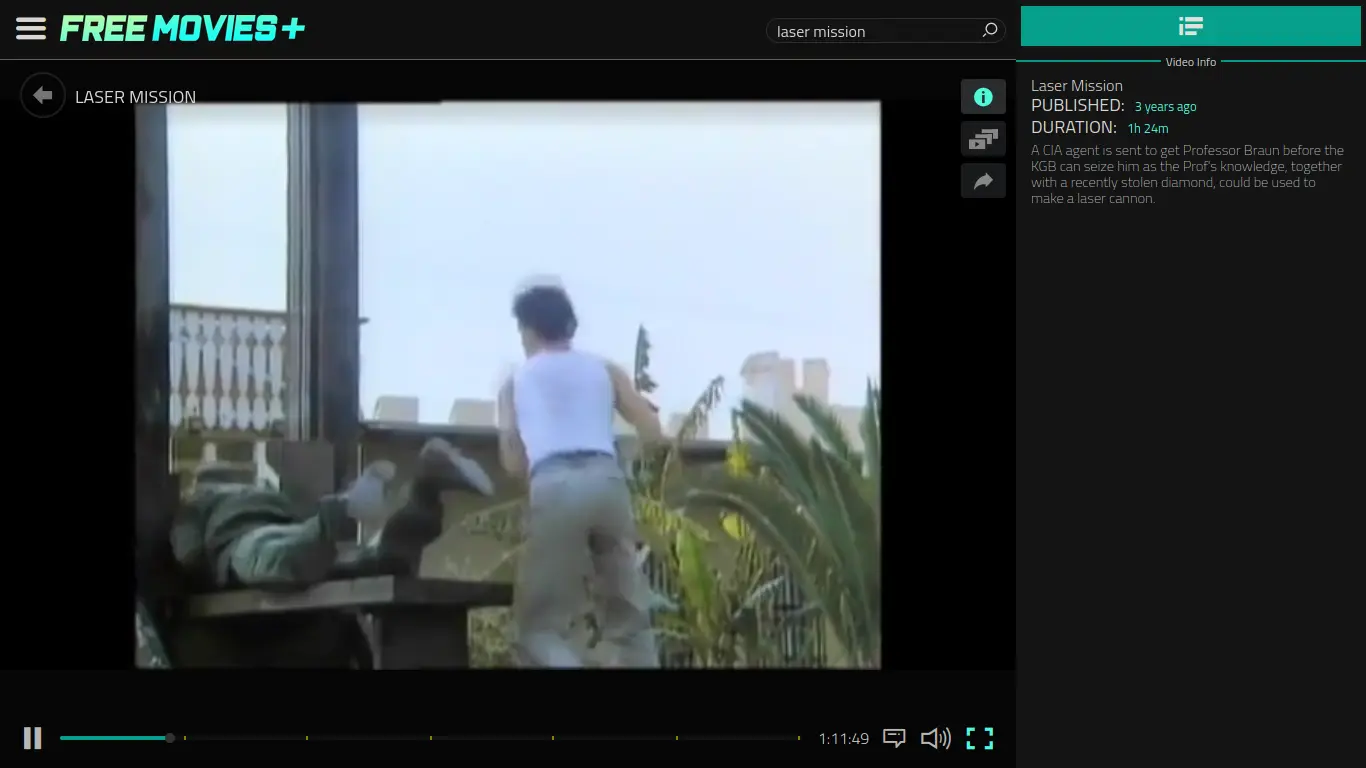Viewport: 1366px width, 768px height.
Task: Click the movie description paragraph
Action: point(1188,174)
